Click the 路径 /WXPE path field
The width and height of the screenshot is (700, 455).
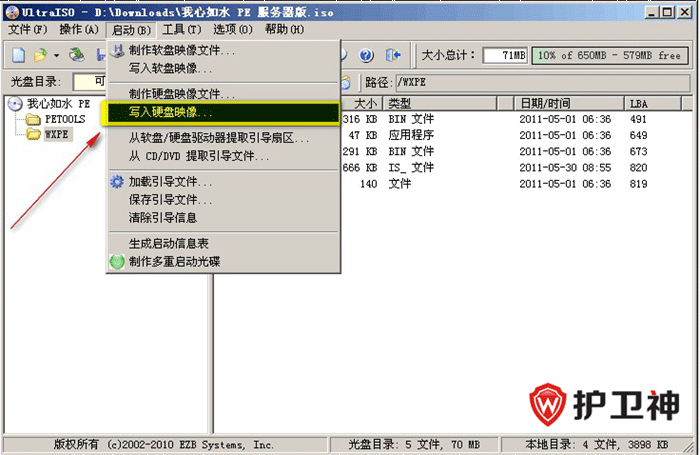(x=543, y=82)
